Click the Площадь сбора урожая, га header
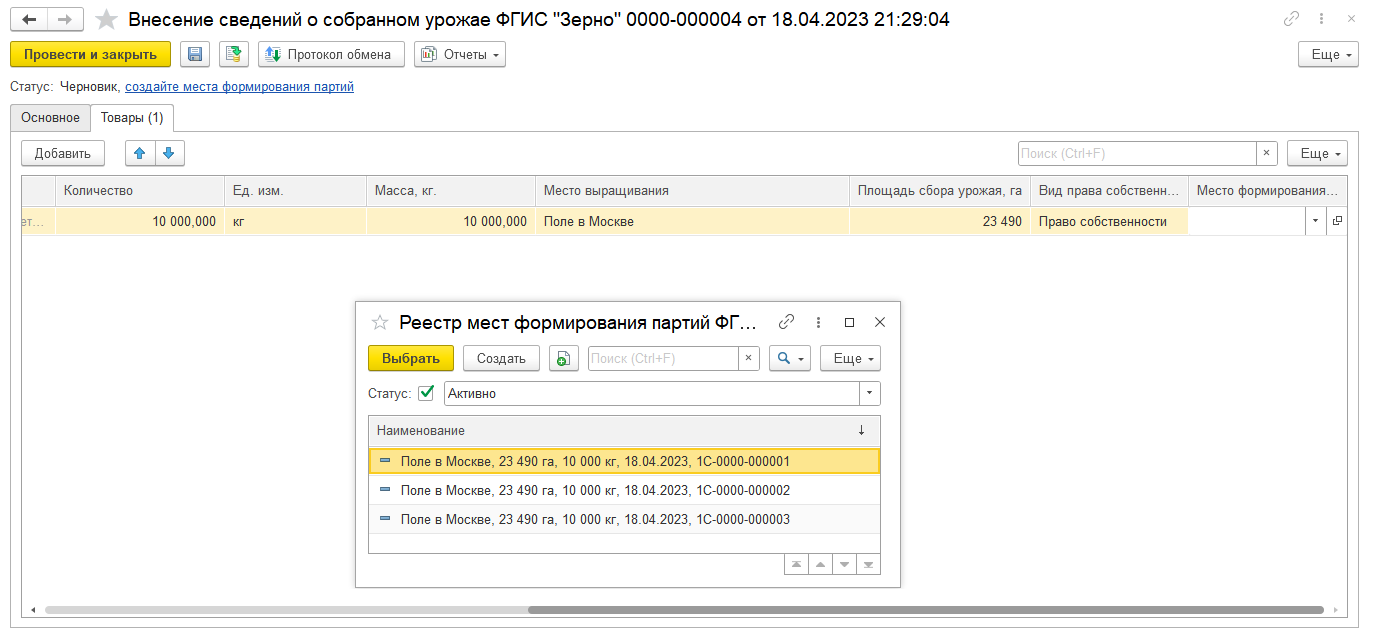1378x638 pixels. [x=940, y=190]
